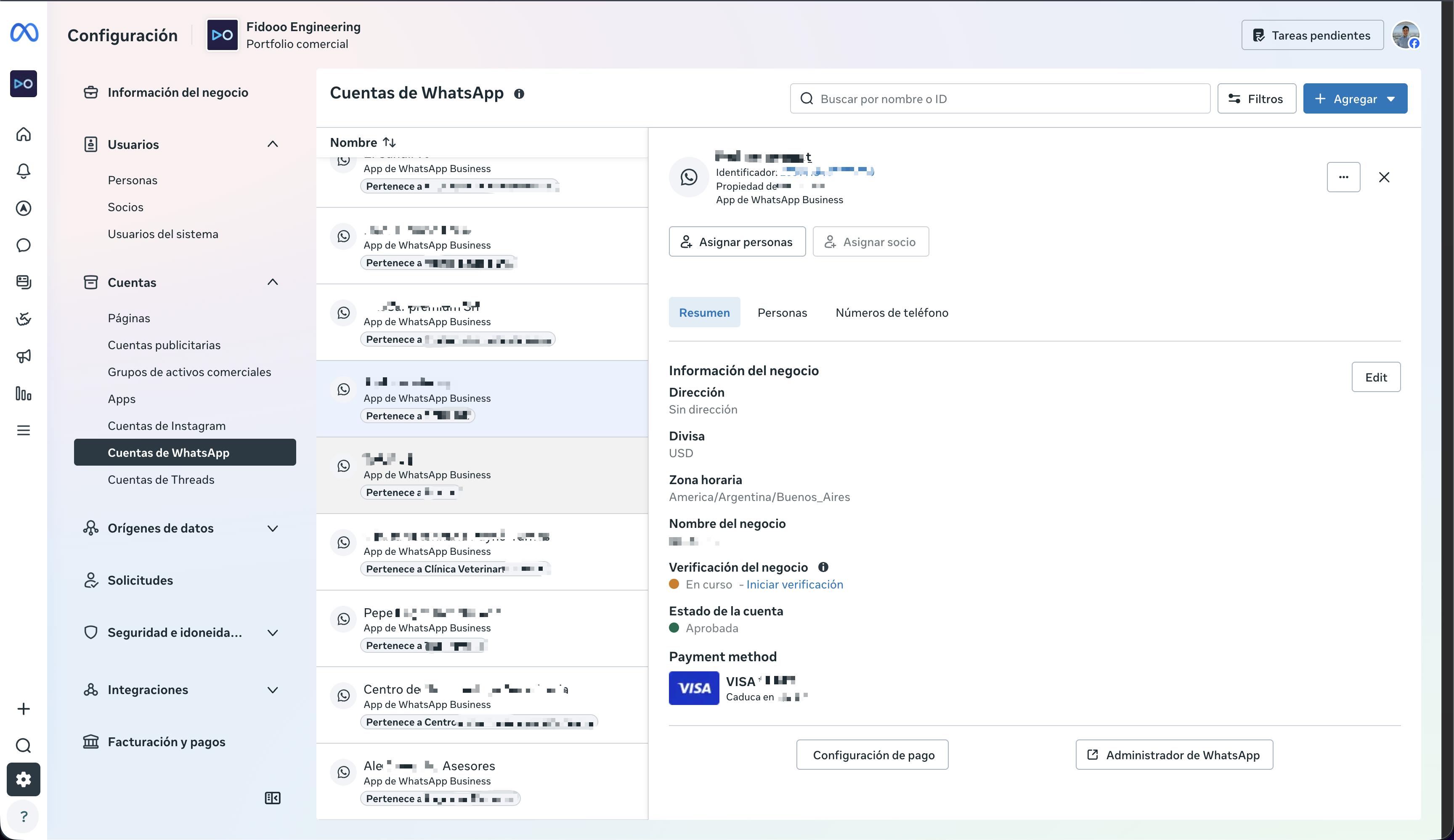This screenshot has height=840, width=1454.
Task: Switch to the Resumen tab
Action: (x=704, y=312)
